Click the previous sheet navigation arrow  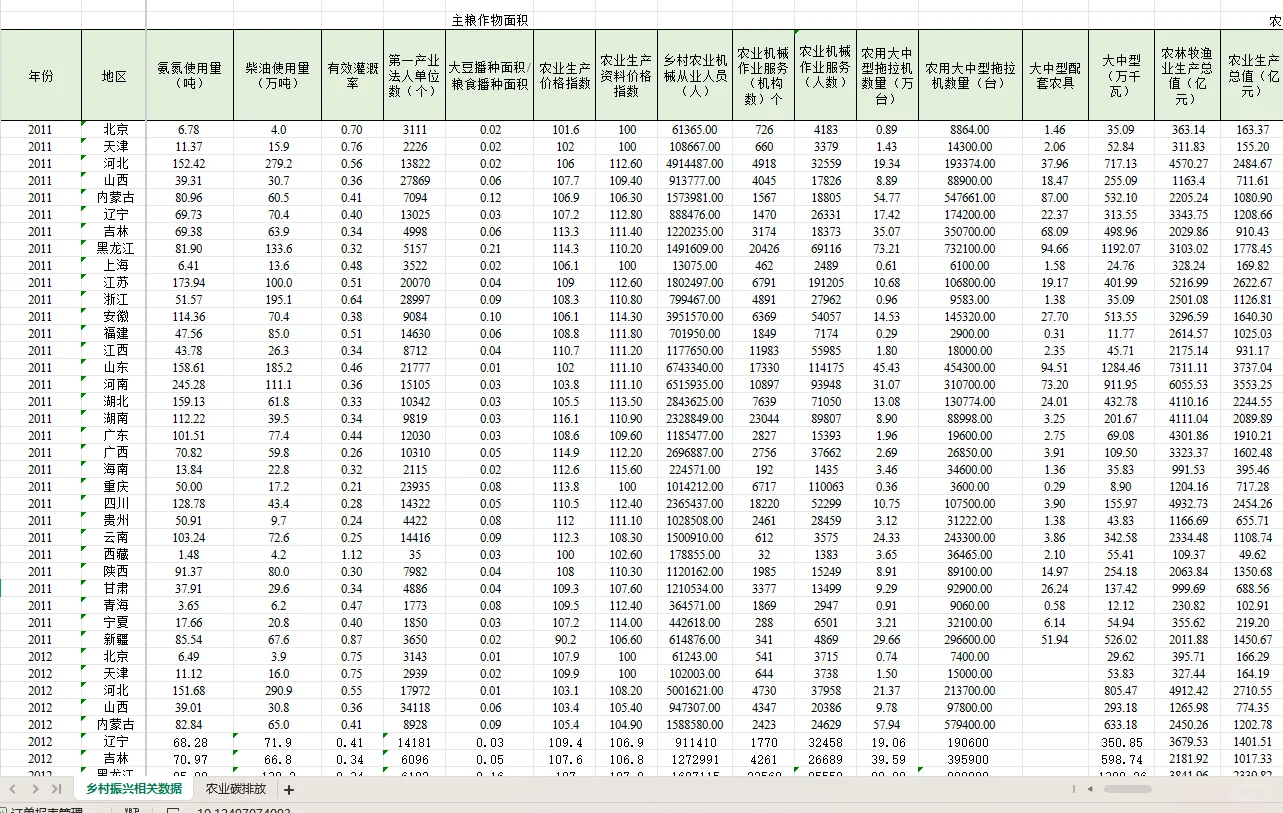12,788
